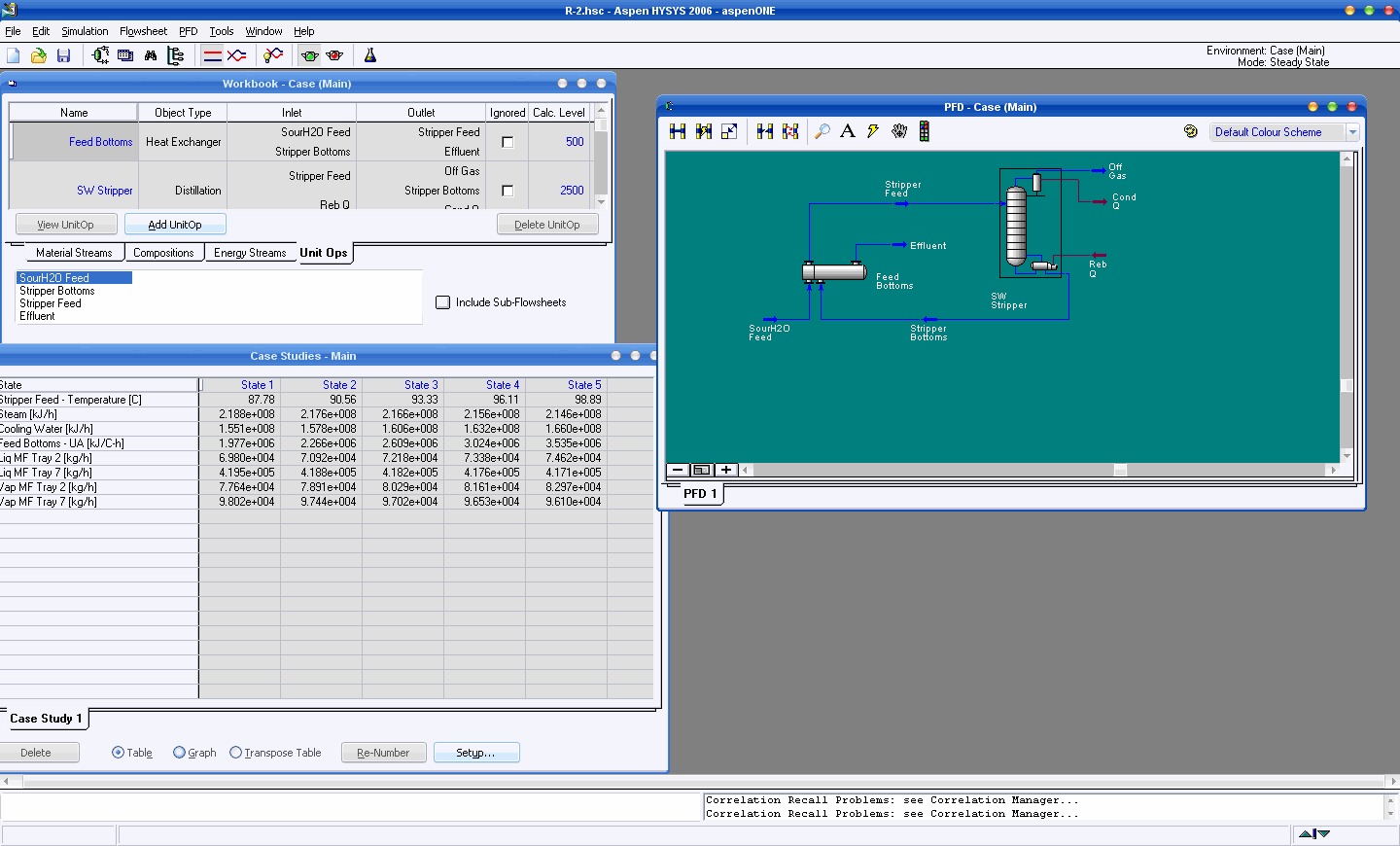
Task: Open the Default Colour Scheme dropdown
Action: tap(1352, 132)
